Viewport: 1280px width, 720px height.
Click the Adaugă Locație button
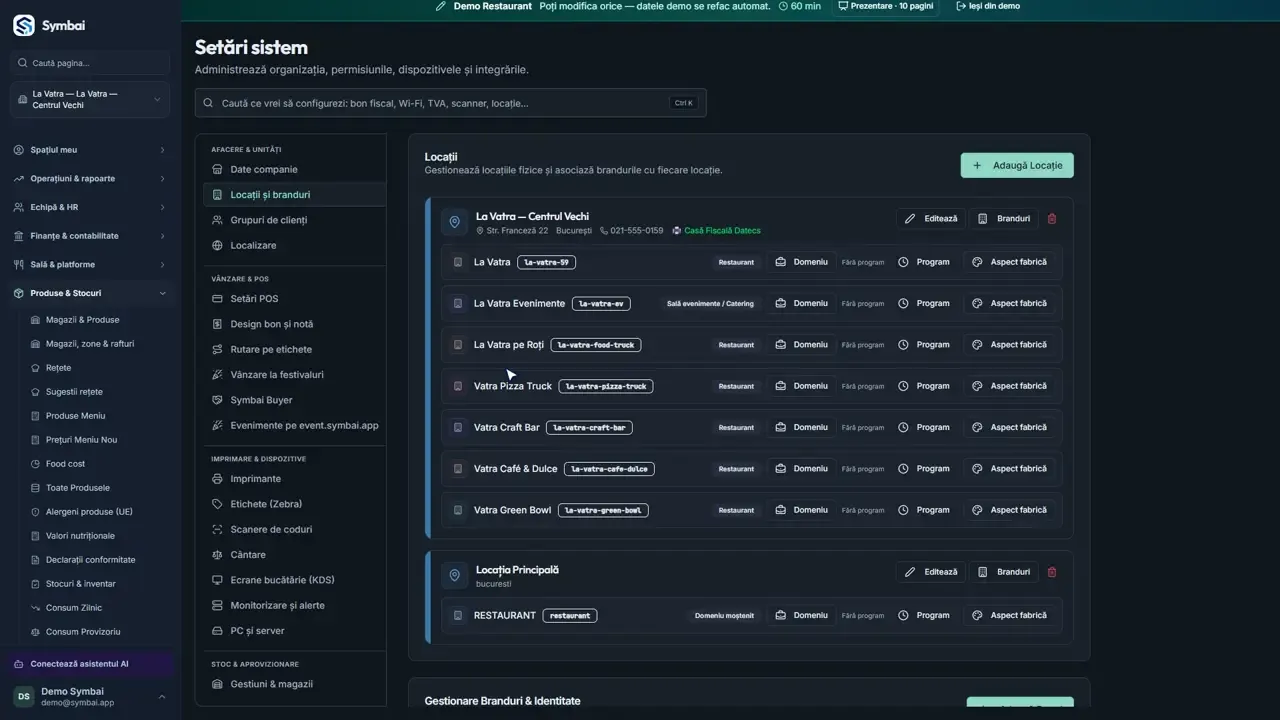[x=1017, y=166]
